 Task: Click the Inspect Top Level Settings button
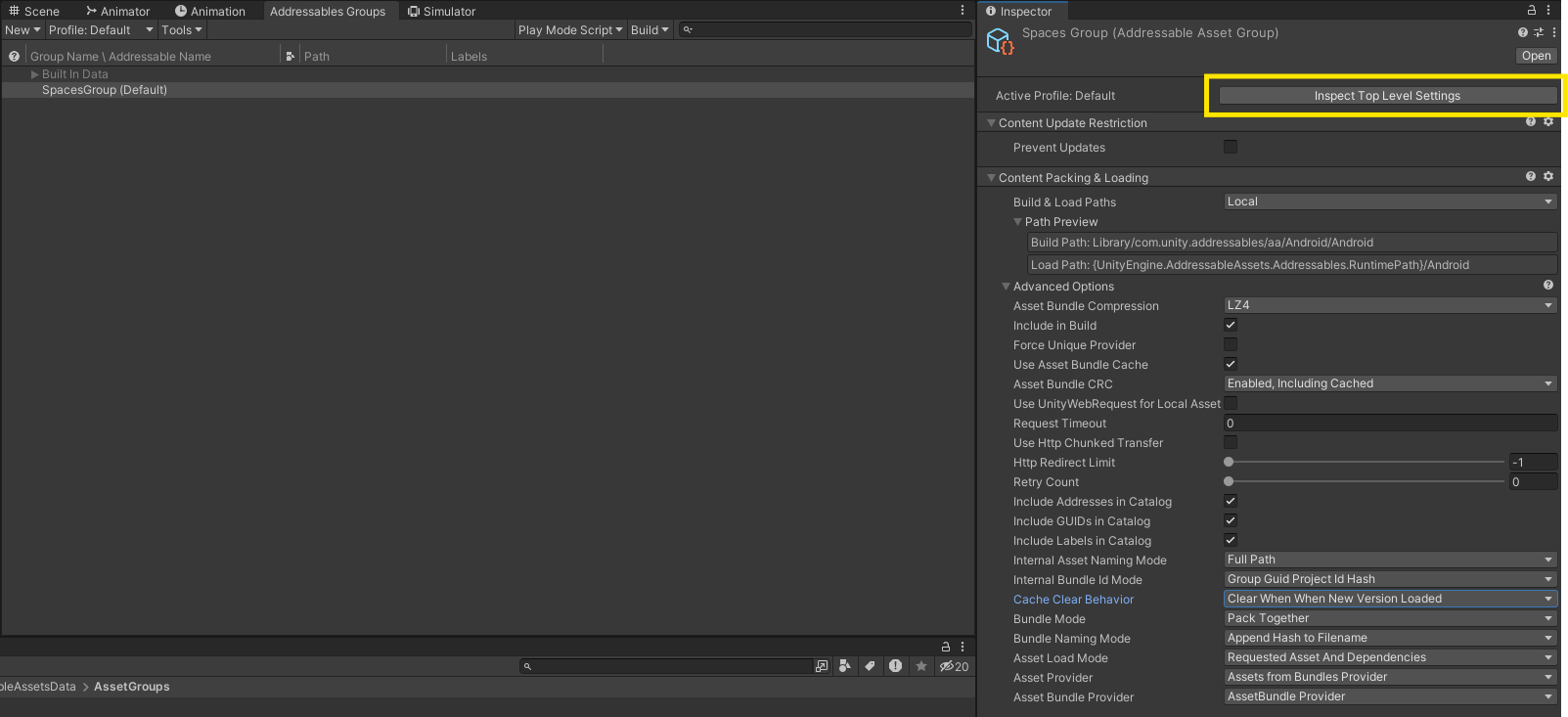coord(1387,96)
